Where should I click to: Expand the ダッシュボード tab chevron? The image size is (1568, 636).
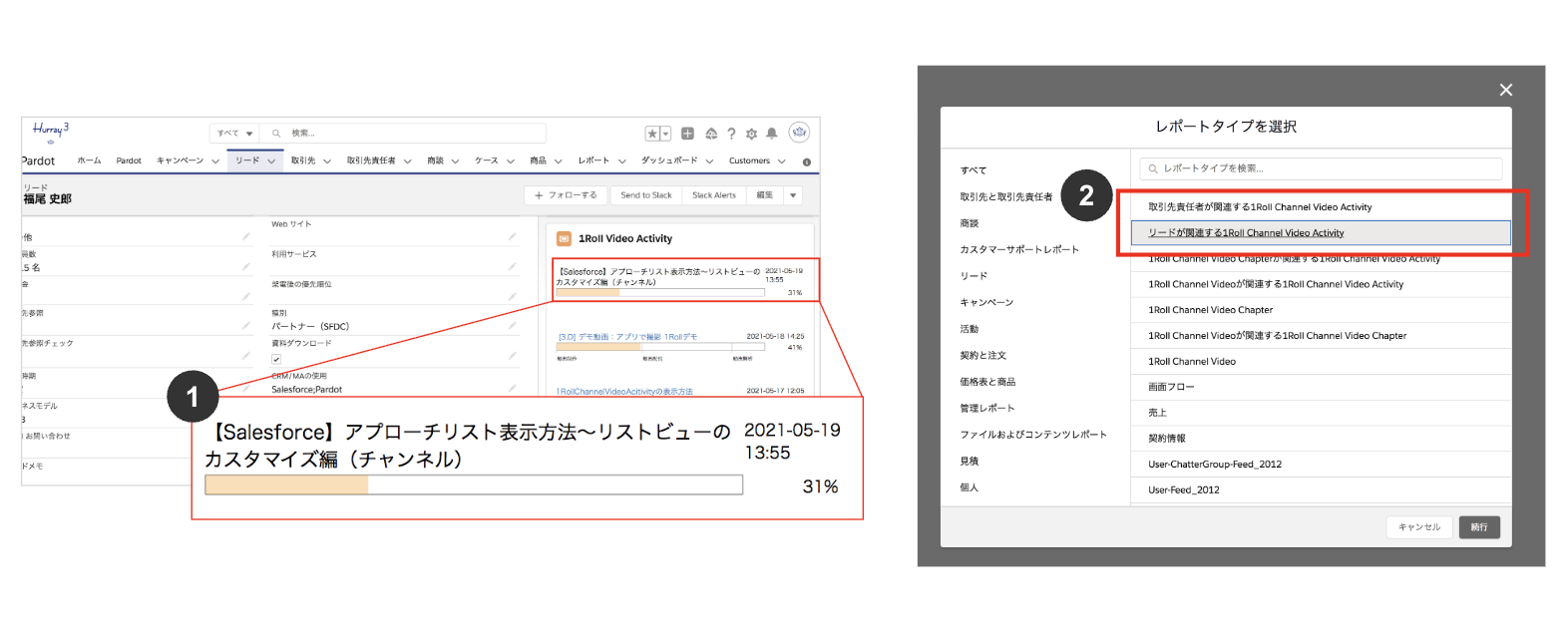(x=710, y=161)
